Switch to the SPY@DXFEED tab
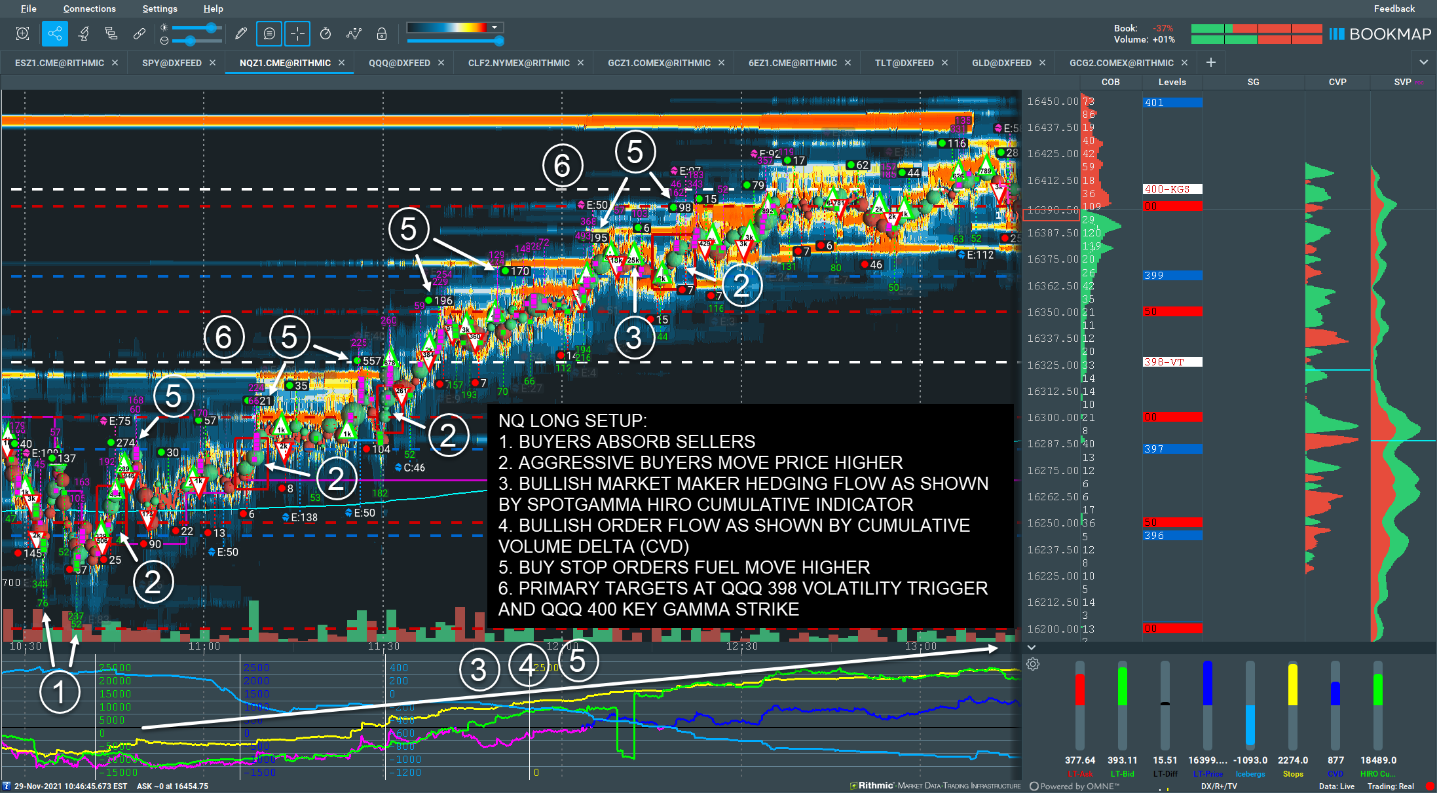The image size is (1437, 793). tap(172, 63)
